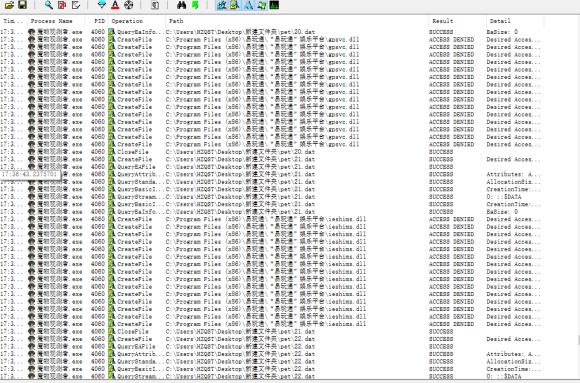Toggle Autoscroll in the toolbar

pyautogui.click(x=62, y=5)
